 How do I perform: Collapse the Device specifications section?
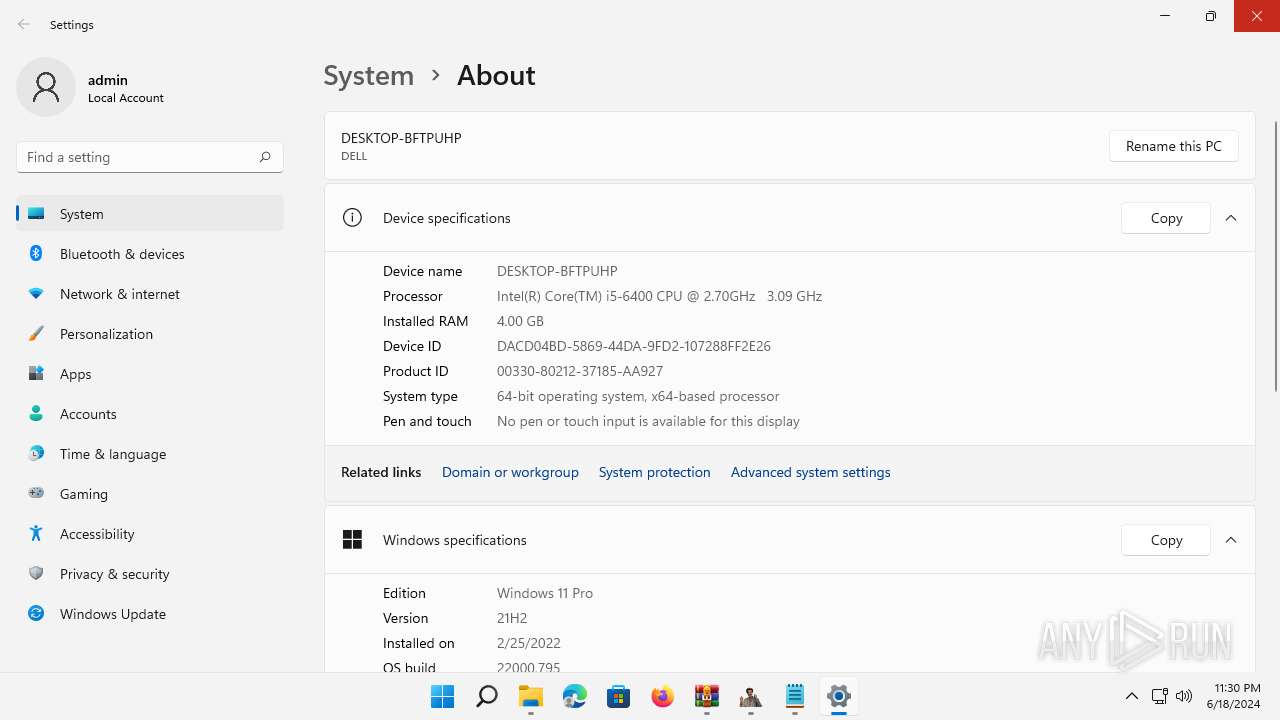[1231, 218]
